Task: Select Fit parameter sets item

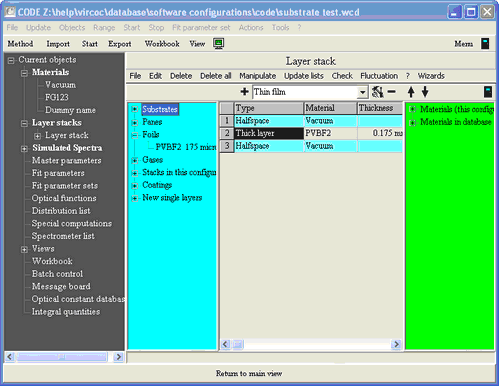Action: point(65,186)
